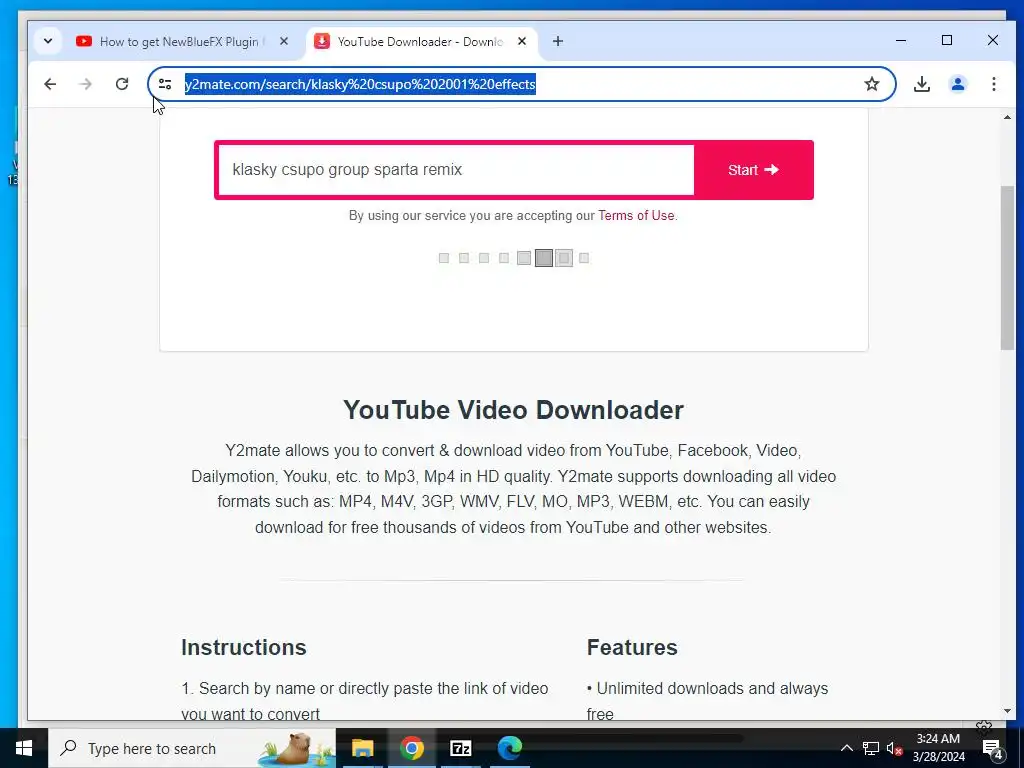Open the clock showing 3:24 AM
The height and width of the screenshot is (768, 1024).
(938, 748)
